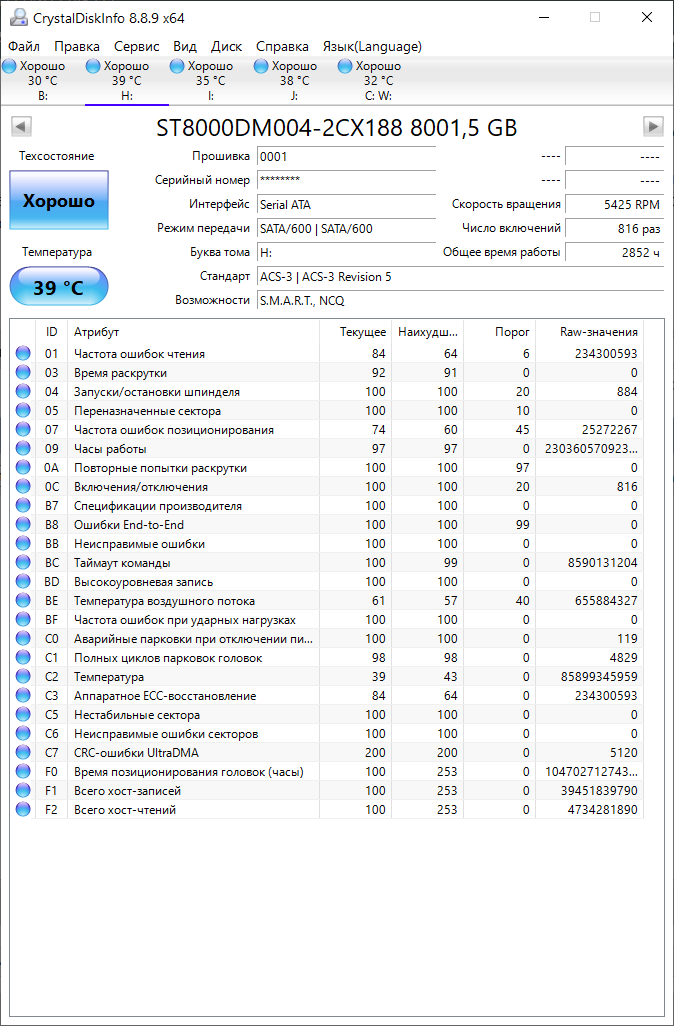Click the Режим передачи SATA/600 field
This screenshot has height=1026, width=674.
pyautogui.click(x=346, y=228)
